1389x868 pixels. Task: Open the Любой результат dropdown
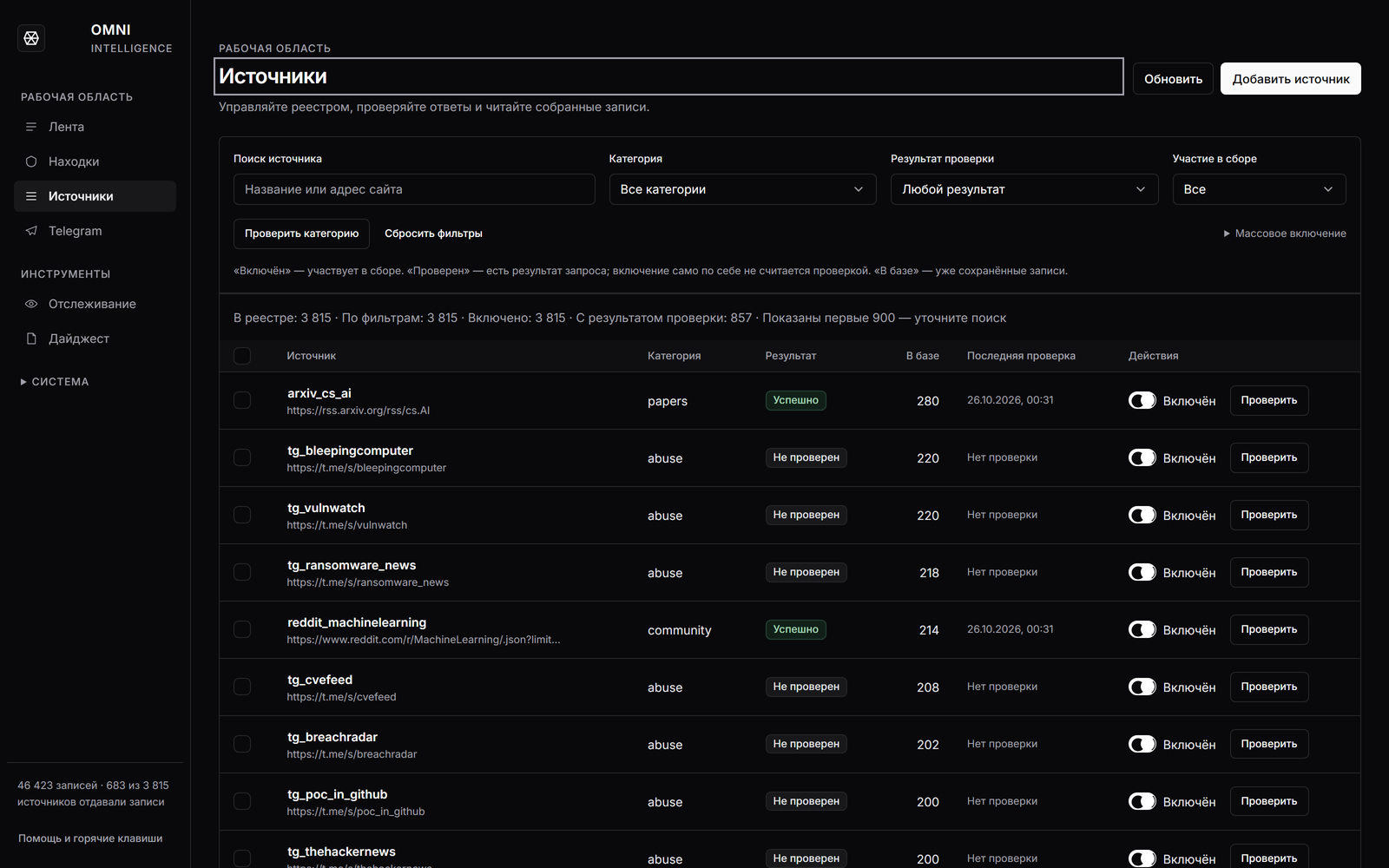[x=1024, y=189]
